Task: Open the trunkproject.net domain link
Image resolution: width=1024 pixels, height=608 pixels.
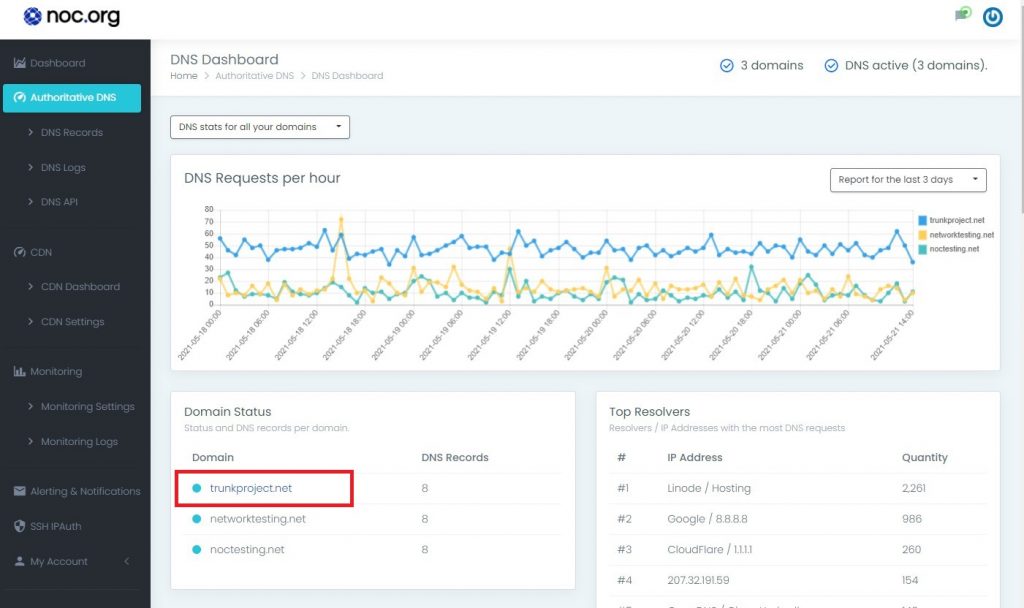Action: point(251,488)
